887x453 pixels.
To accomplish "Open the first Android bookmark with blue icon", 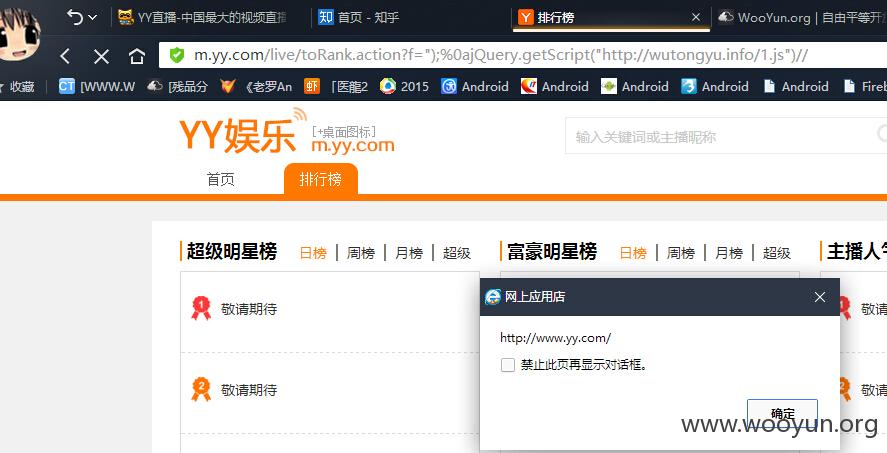I will [475, 87].
